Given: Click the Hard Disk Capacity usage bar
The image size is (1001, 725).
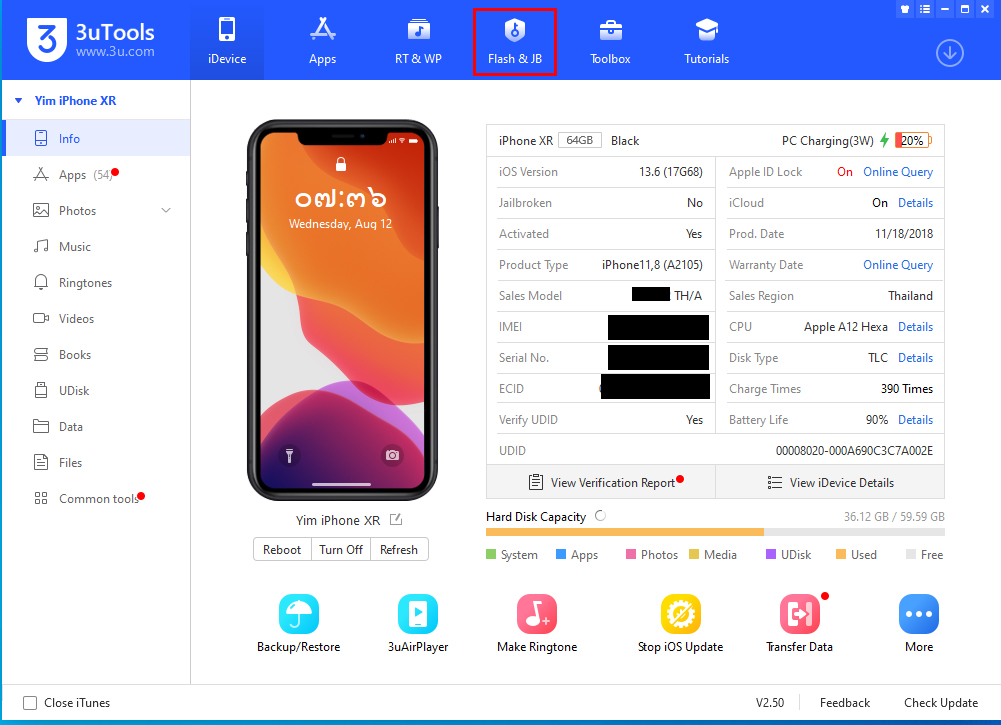Looking at the screenshot, I should click(714, 532).
